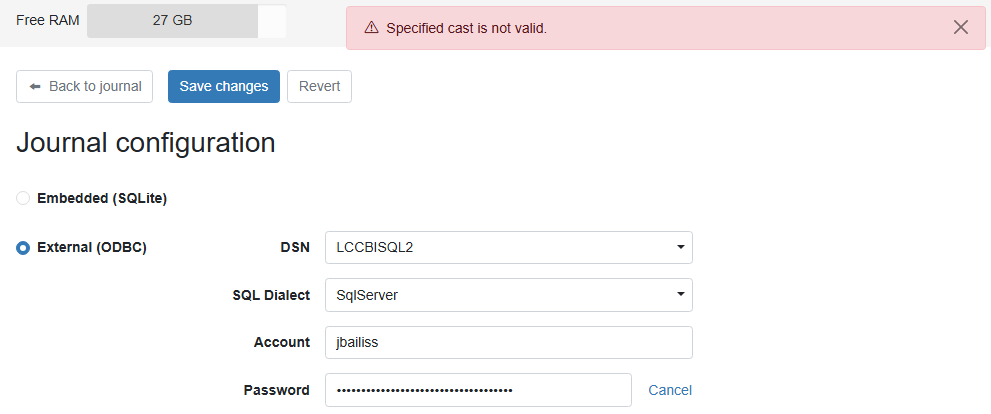Screen dimensions: 991x414
Task: Save changes to journal configuration
Action: tap(224, 87)
